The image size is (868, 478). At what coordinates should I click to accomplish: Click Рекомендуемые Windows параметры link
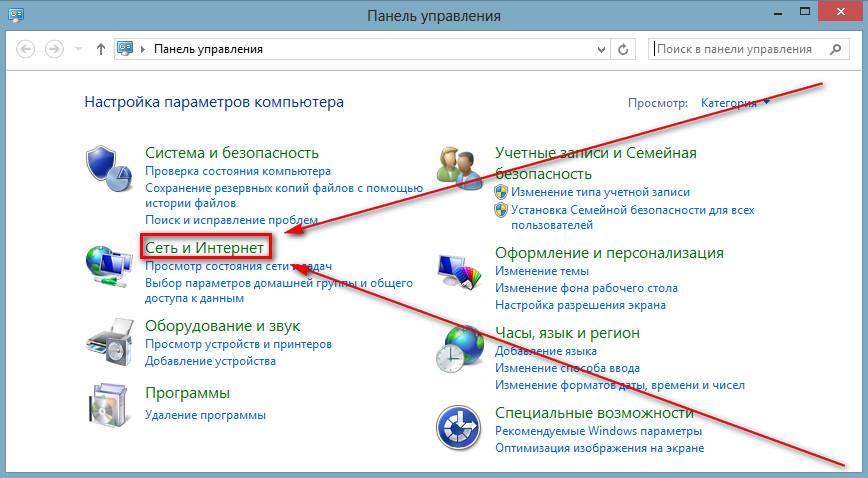pyautogui.click(x=598, y=431)
